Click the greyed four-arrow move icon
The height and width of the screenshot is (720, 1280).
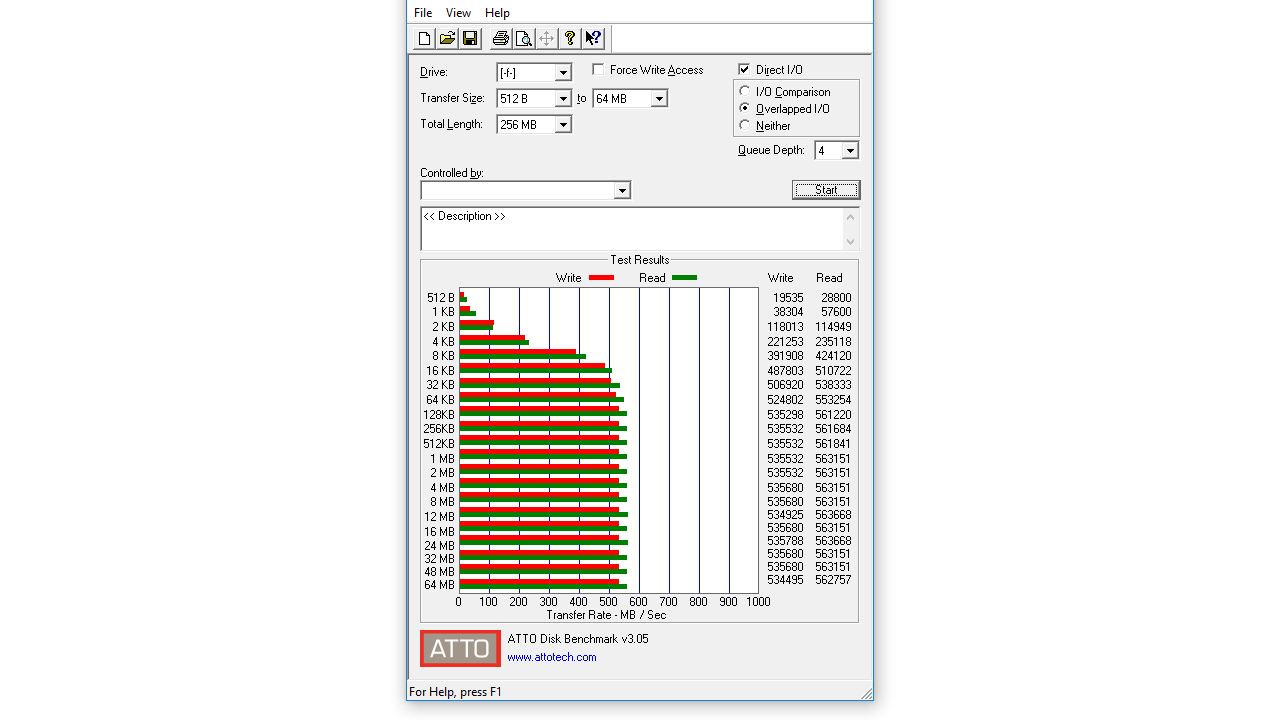[x=546, y=39]
